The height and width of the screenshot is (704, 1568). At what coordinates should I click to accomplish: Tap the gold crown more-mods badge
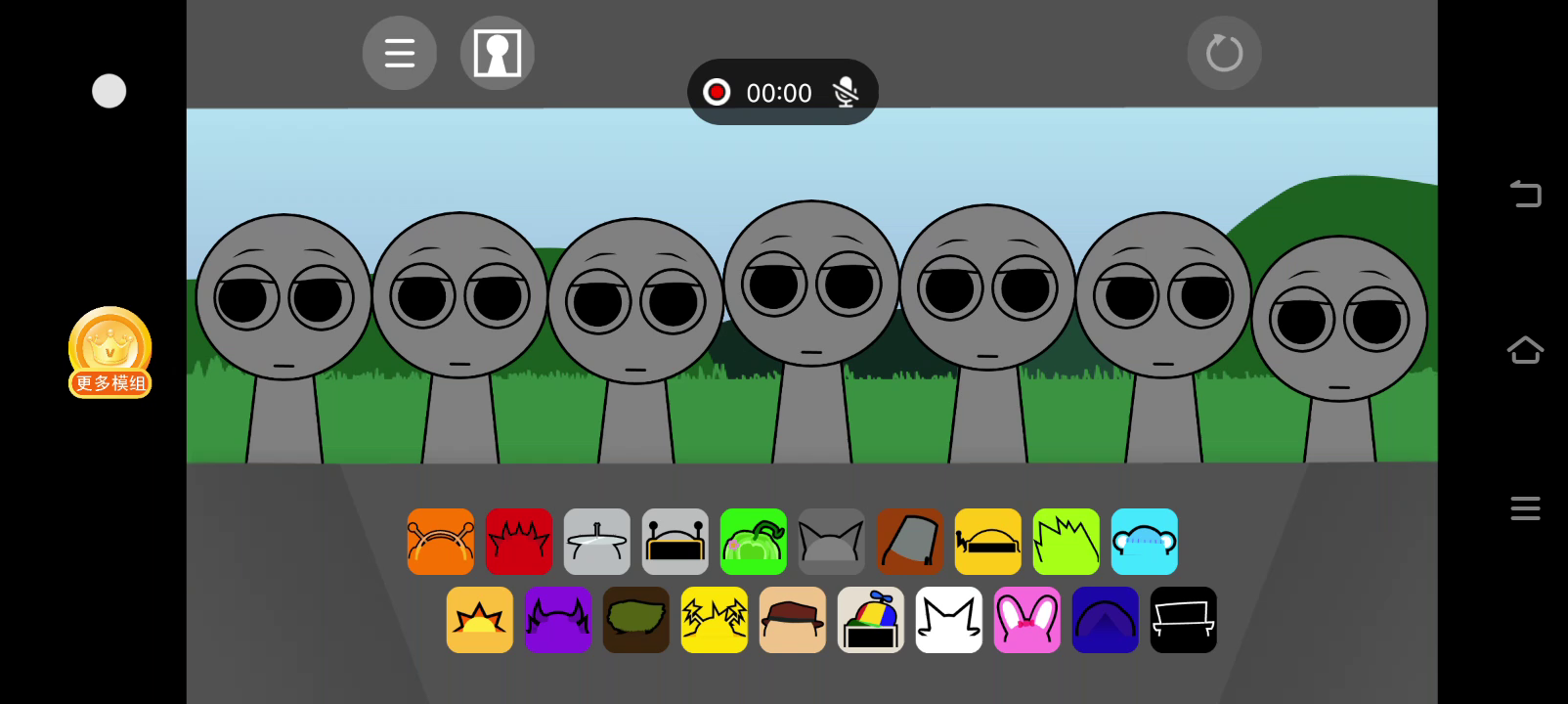[109, 352]
